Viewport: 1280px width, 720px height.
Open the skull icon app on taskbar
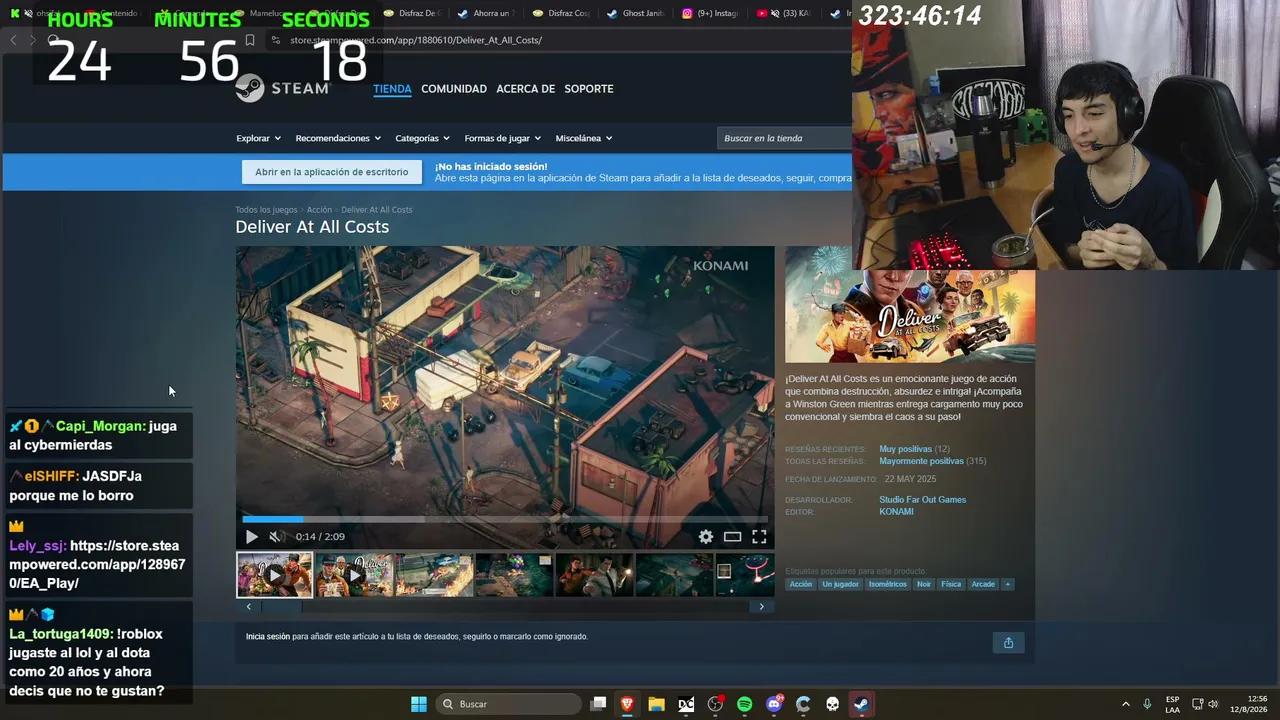(x=832, y=704)
